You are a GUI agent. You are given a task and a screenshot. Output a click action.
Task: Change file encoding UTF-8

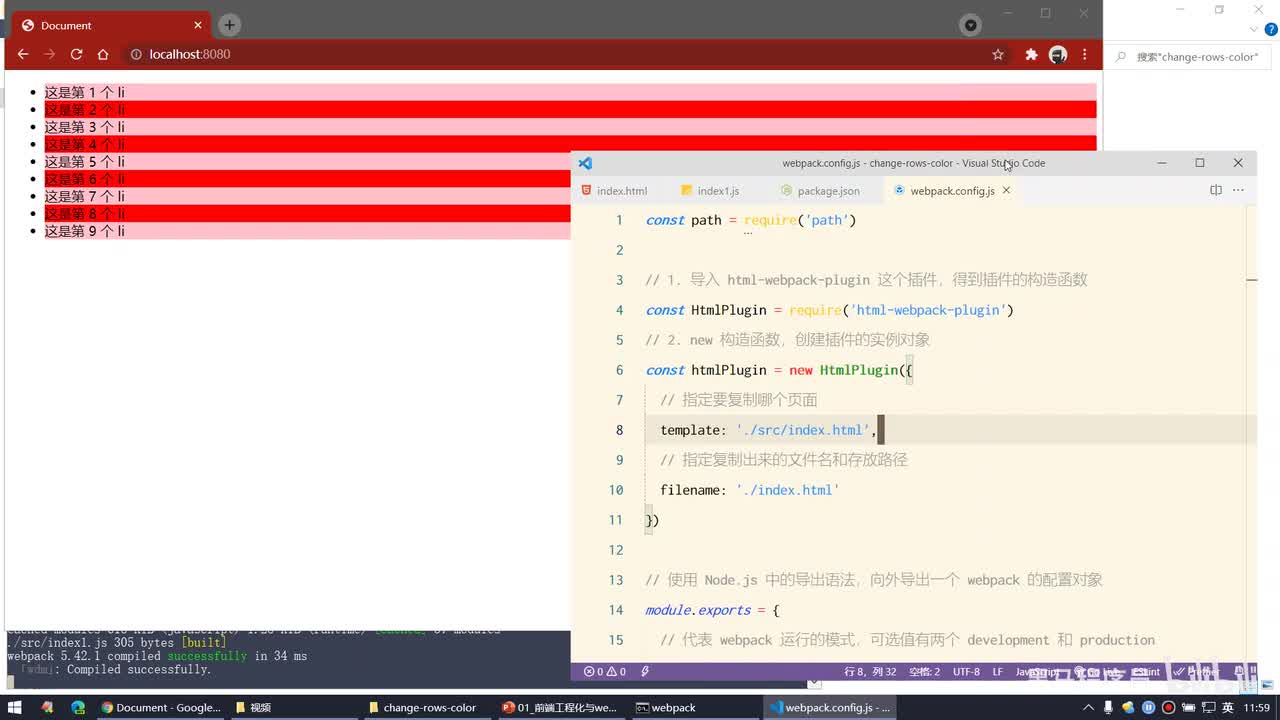(967, 672)
